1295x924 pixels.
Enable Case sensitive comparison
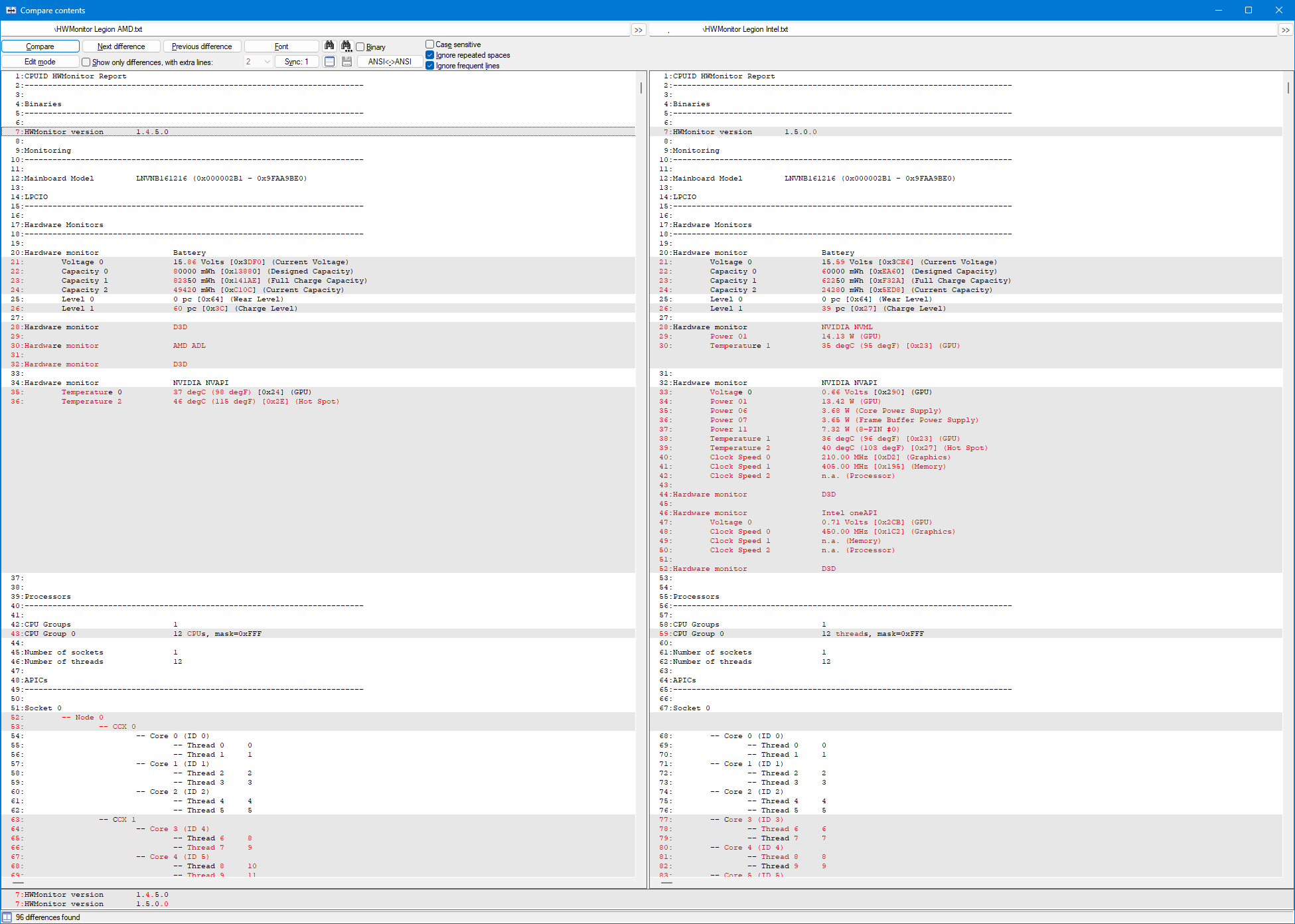429,44
